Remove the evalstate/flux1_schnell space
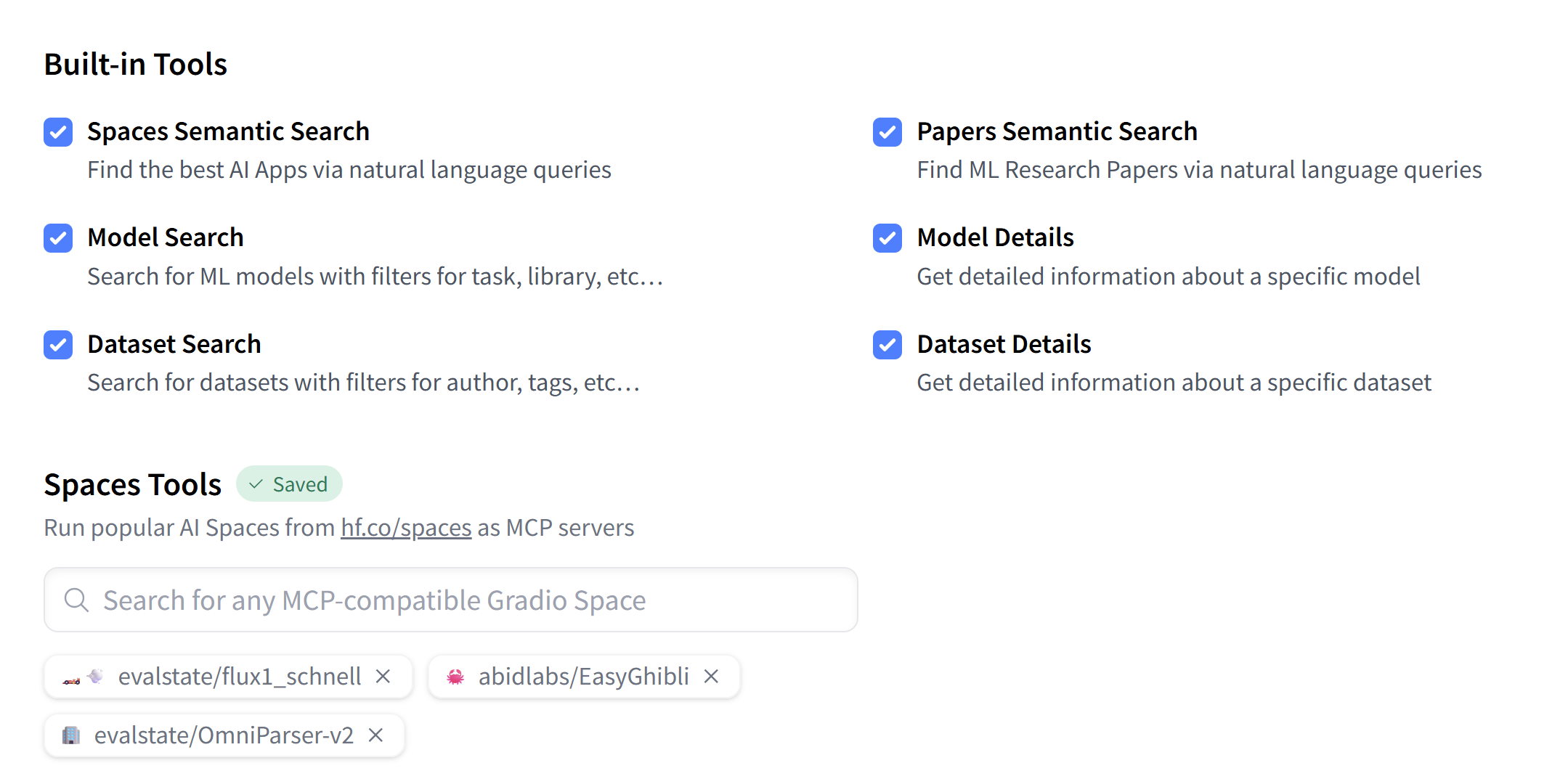The width and height of the screenshot is (1568, 779). click(383, 677)
